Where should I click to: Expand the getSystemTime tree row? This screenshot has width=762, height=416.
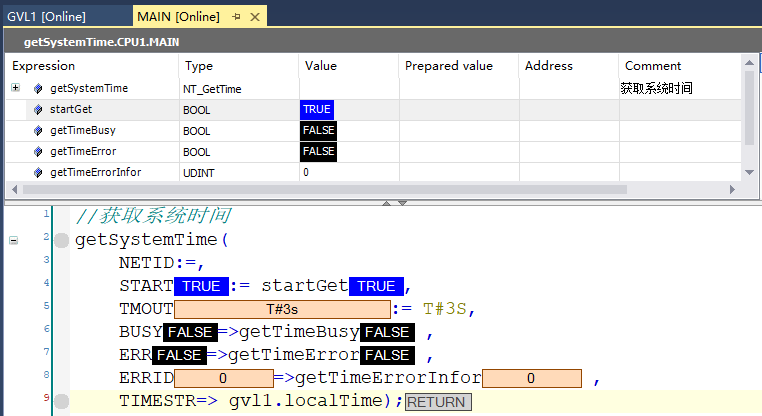click(15, 88)
